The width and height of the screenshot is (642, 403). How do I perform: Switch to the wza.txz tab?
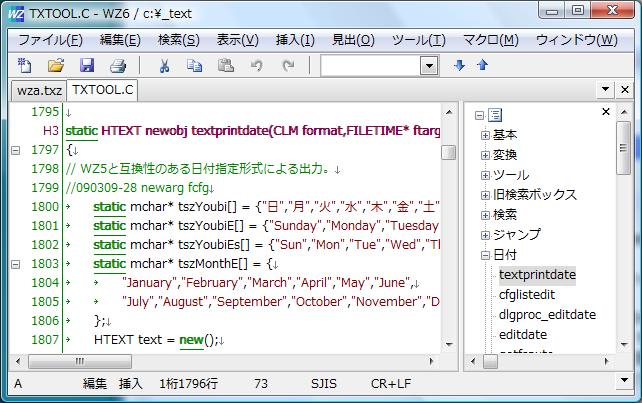coord(37,90)
